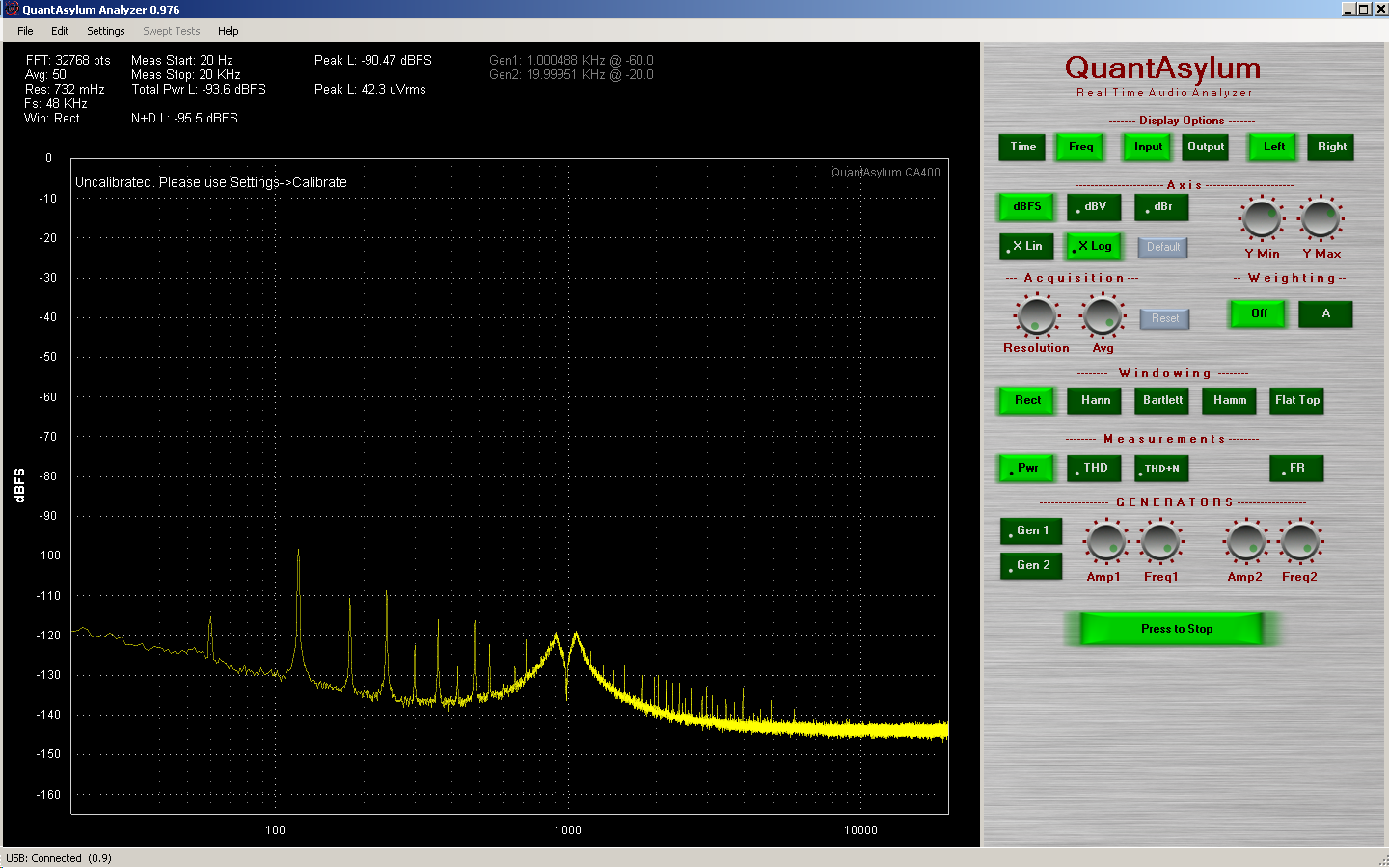Open the Settings menu

pyautogui.click(x=106, y=31)
